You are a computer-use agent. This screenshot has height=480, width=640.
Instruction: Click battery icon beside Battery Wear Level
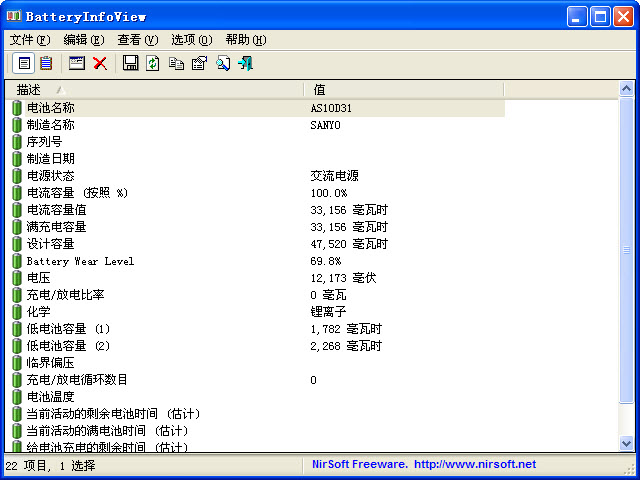pos(17,261)
